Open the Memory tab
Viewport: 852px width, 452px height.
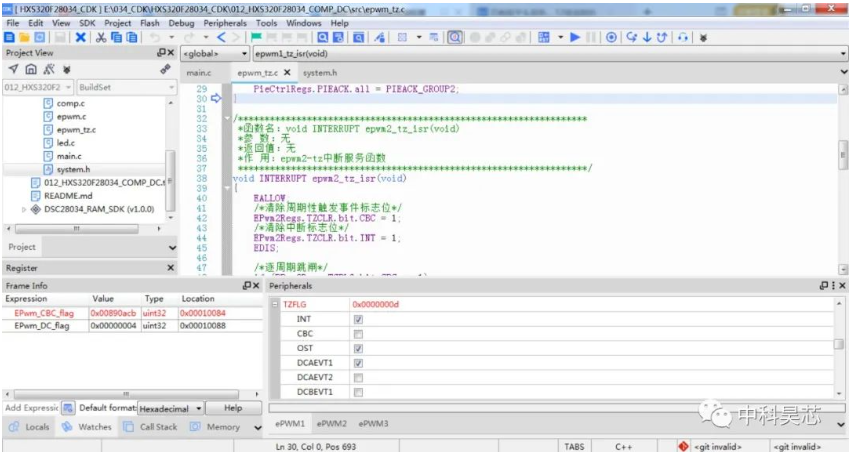(x=216, y=427)
